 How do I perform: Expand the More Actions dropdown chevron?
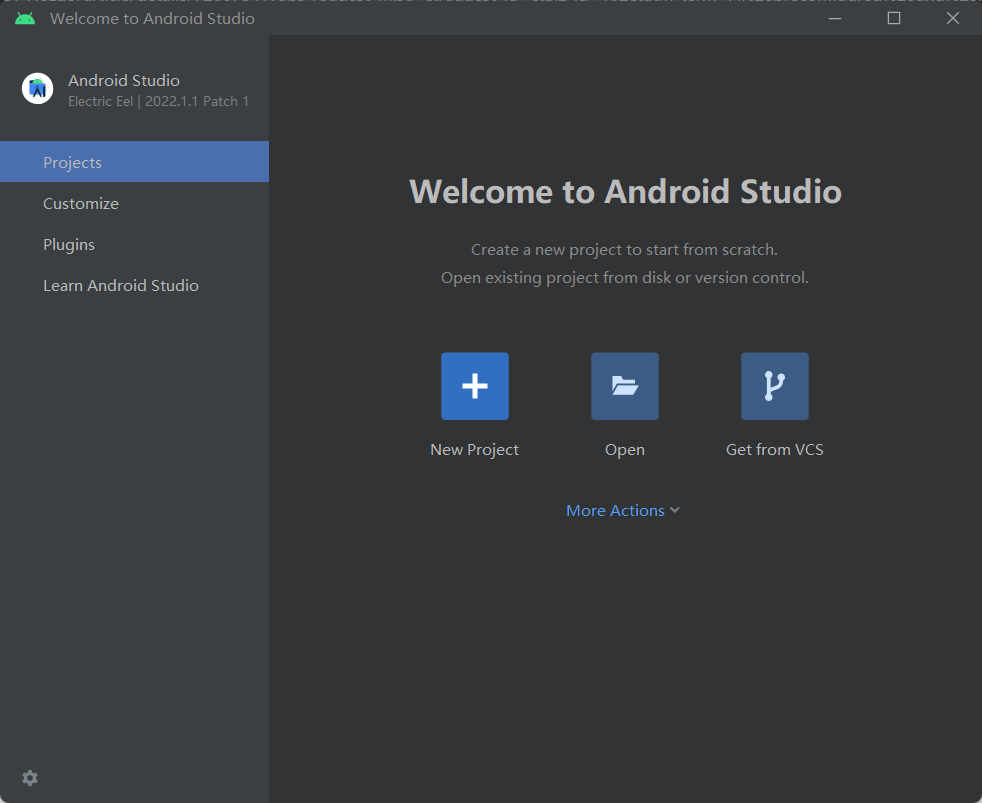pos(675,510)
